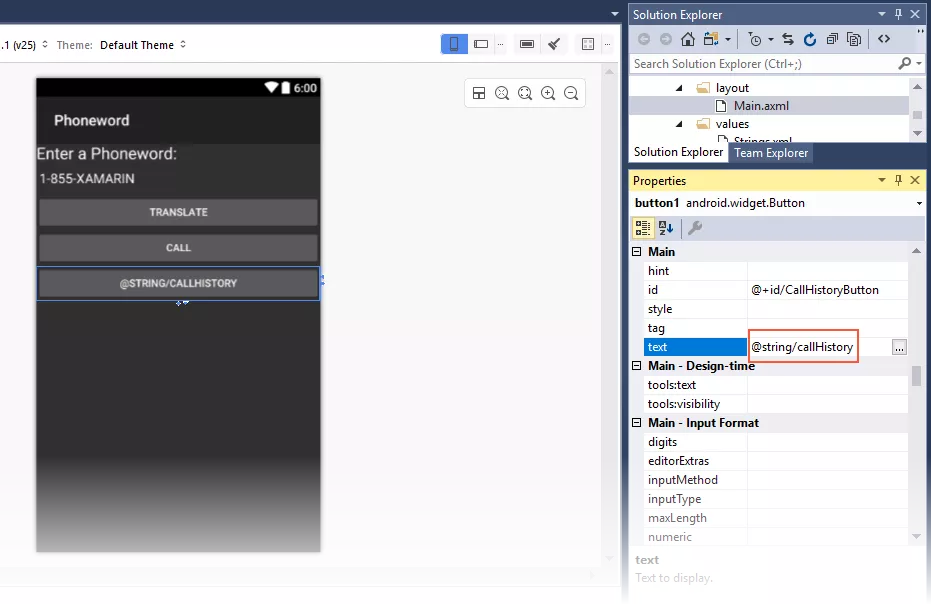Select the hint property row

[x=776, y=271]
